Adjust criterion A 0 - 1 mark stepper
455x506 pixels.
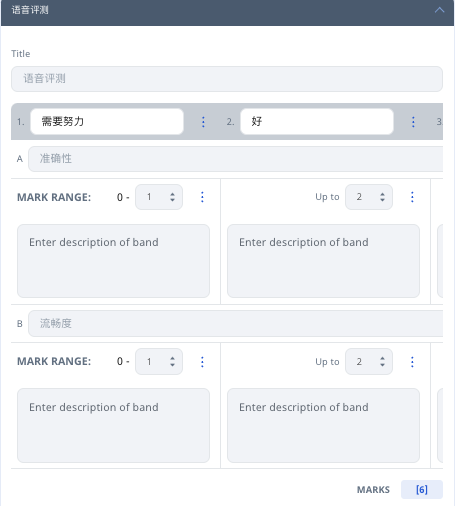tap(159, 197)
